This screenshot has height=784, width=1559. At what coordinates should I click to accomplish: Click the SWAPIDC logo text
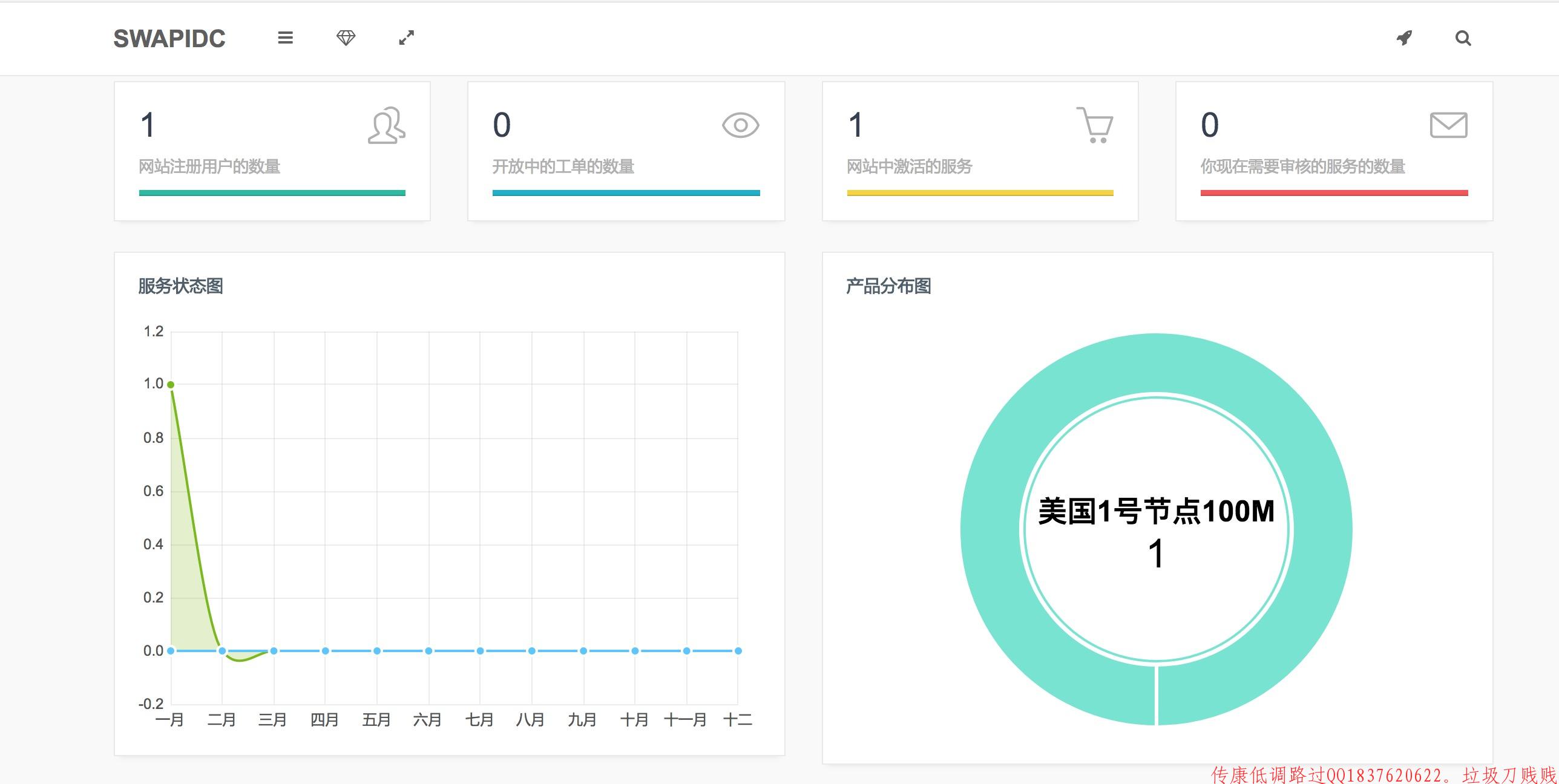pyautogui.click(x=169, y=39)
